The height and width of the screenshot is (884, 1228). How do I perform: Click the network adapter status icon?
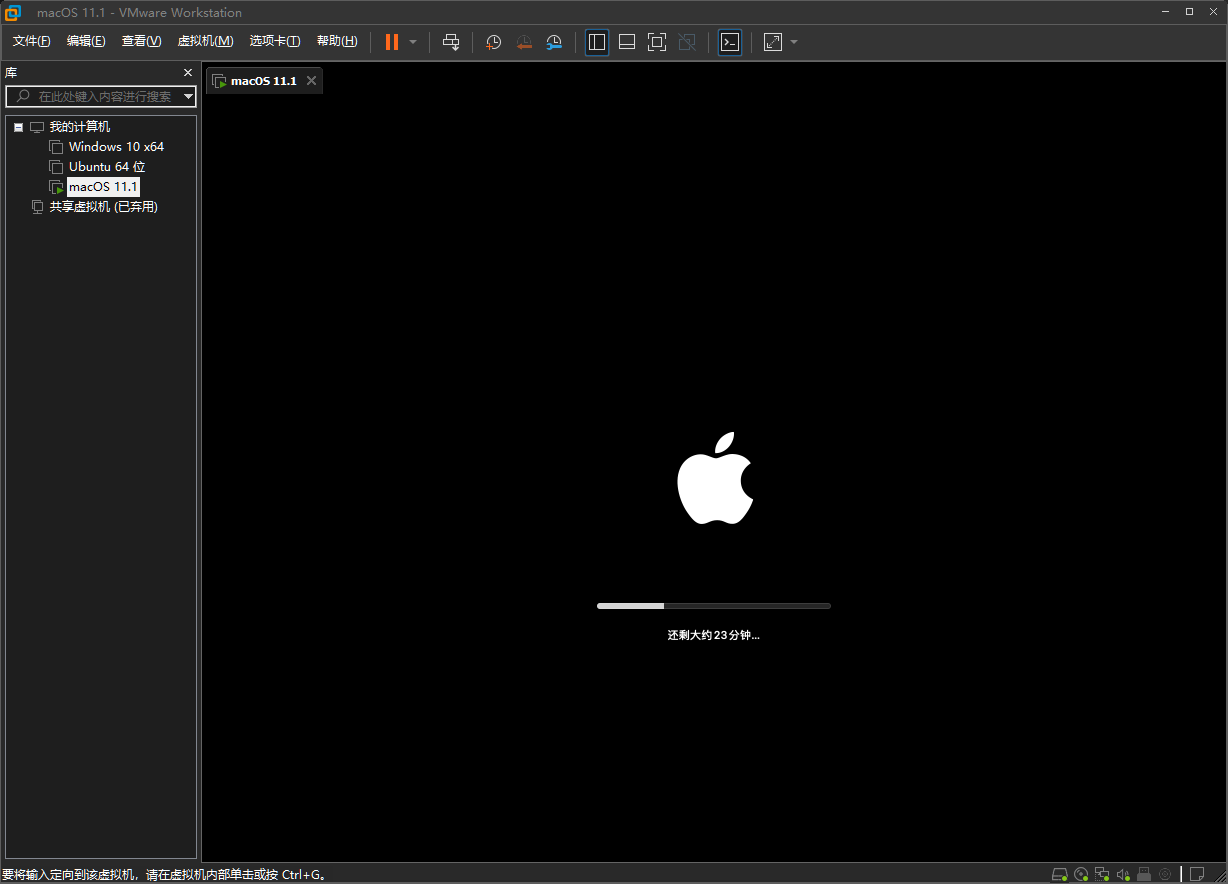(x=1103, y=875)
